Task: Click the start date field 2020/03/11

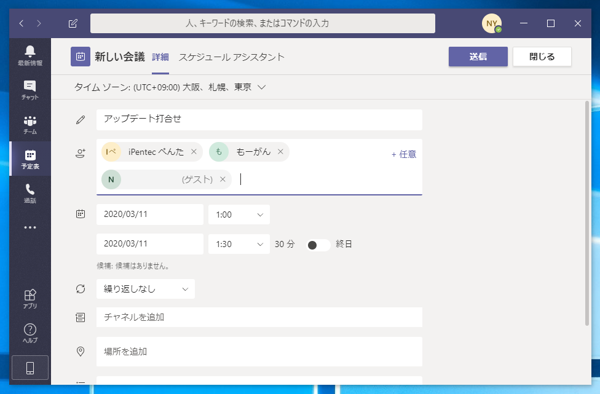Action: (x=150, y=214)
